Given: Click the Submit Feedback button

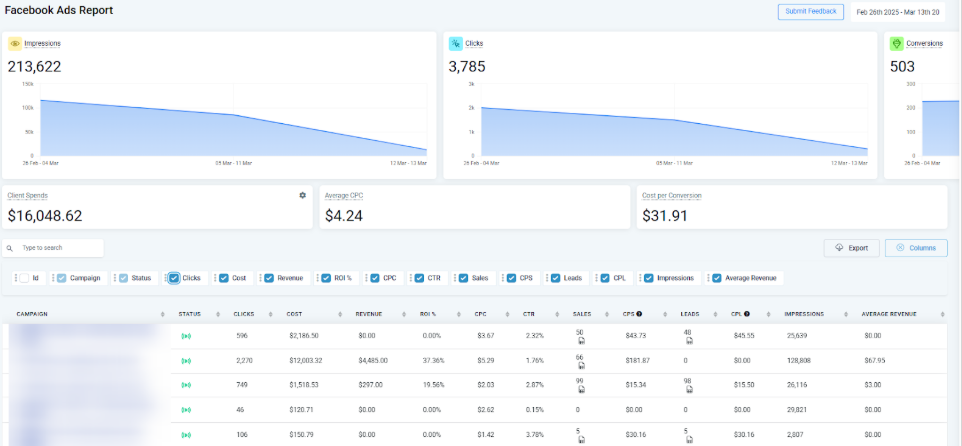Looking at the screenshot, I should (x=810, y=12).
